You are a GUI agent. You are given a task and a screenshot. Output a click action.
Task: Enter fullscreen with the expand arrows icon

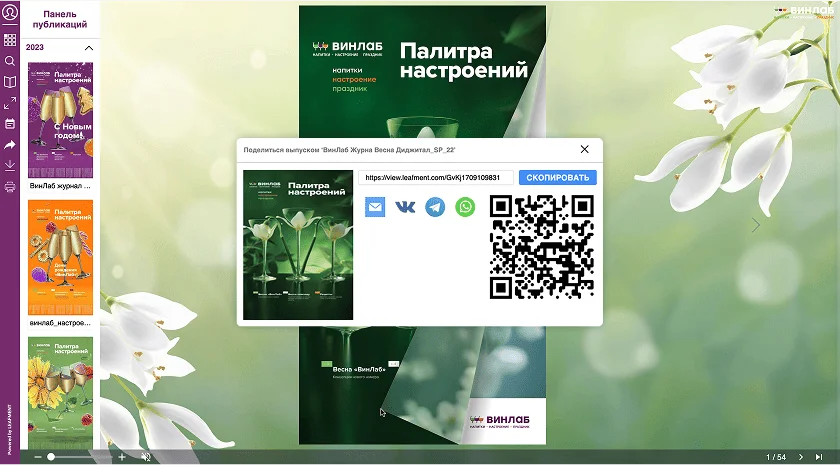(x=10, y=103)
